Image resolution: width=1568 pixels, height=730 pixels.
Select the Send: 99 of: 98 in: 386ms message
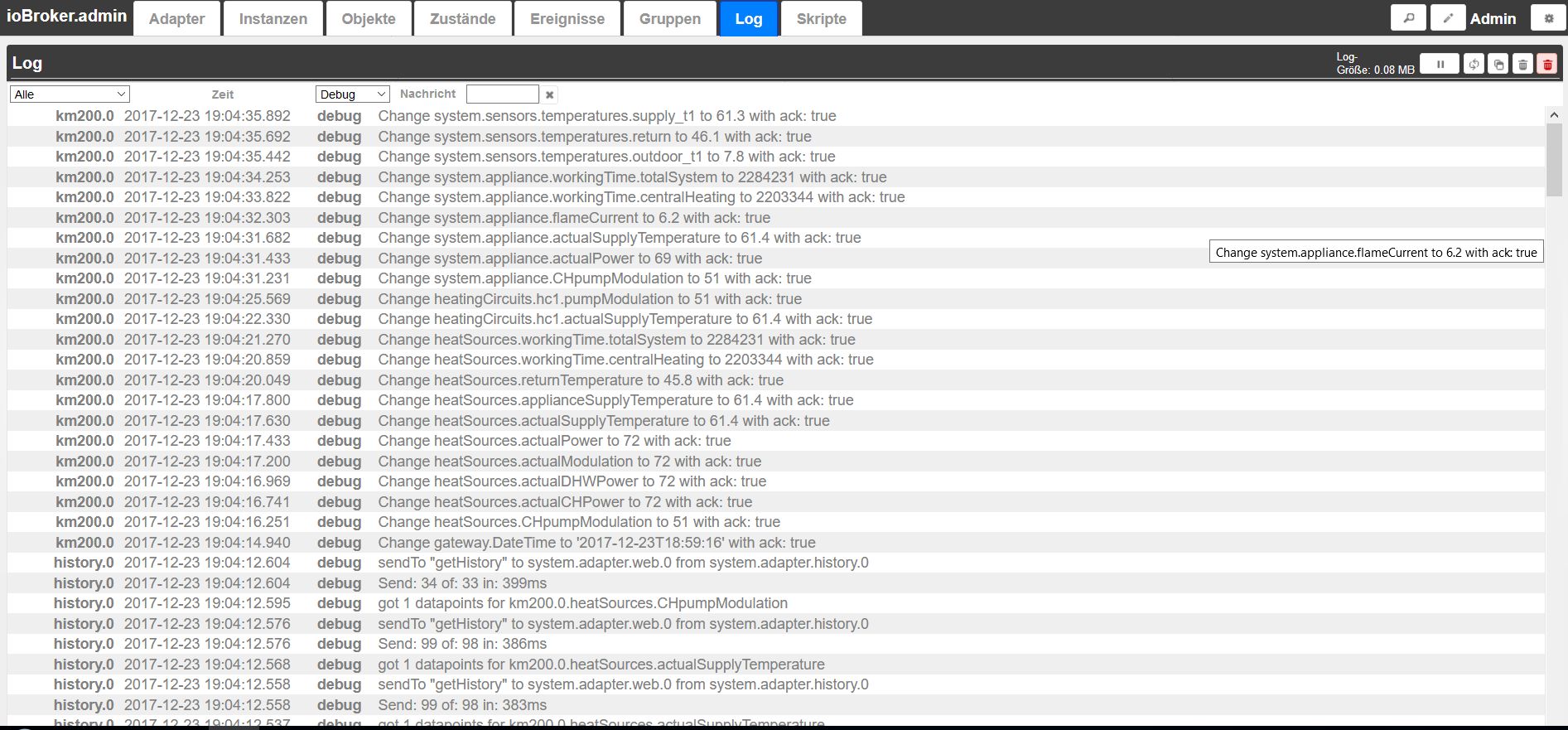(462, 644)
